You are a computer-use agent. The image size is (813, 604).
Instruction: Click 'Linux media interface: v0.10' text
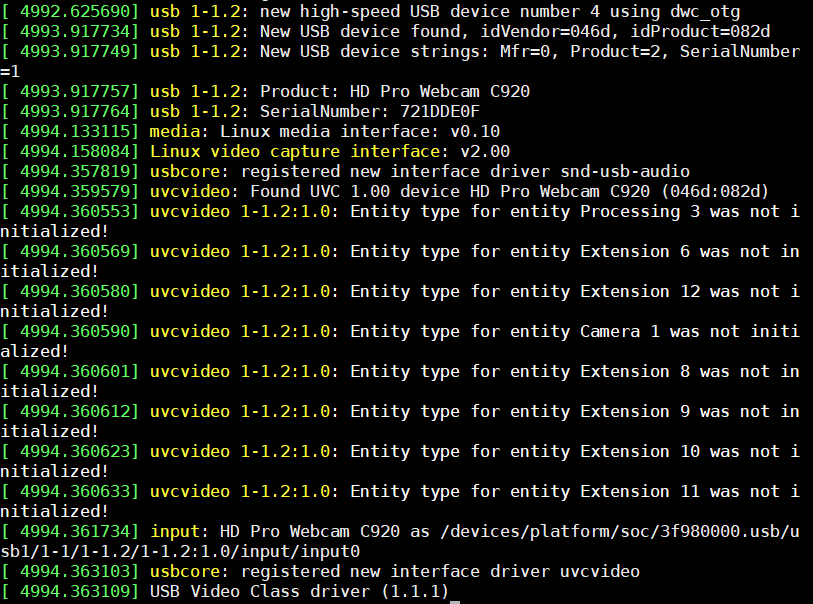click(x=360, y=132)
